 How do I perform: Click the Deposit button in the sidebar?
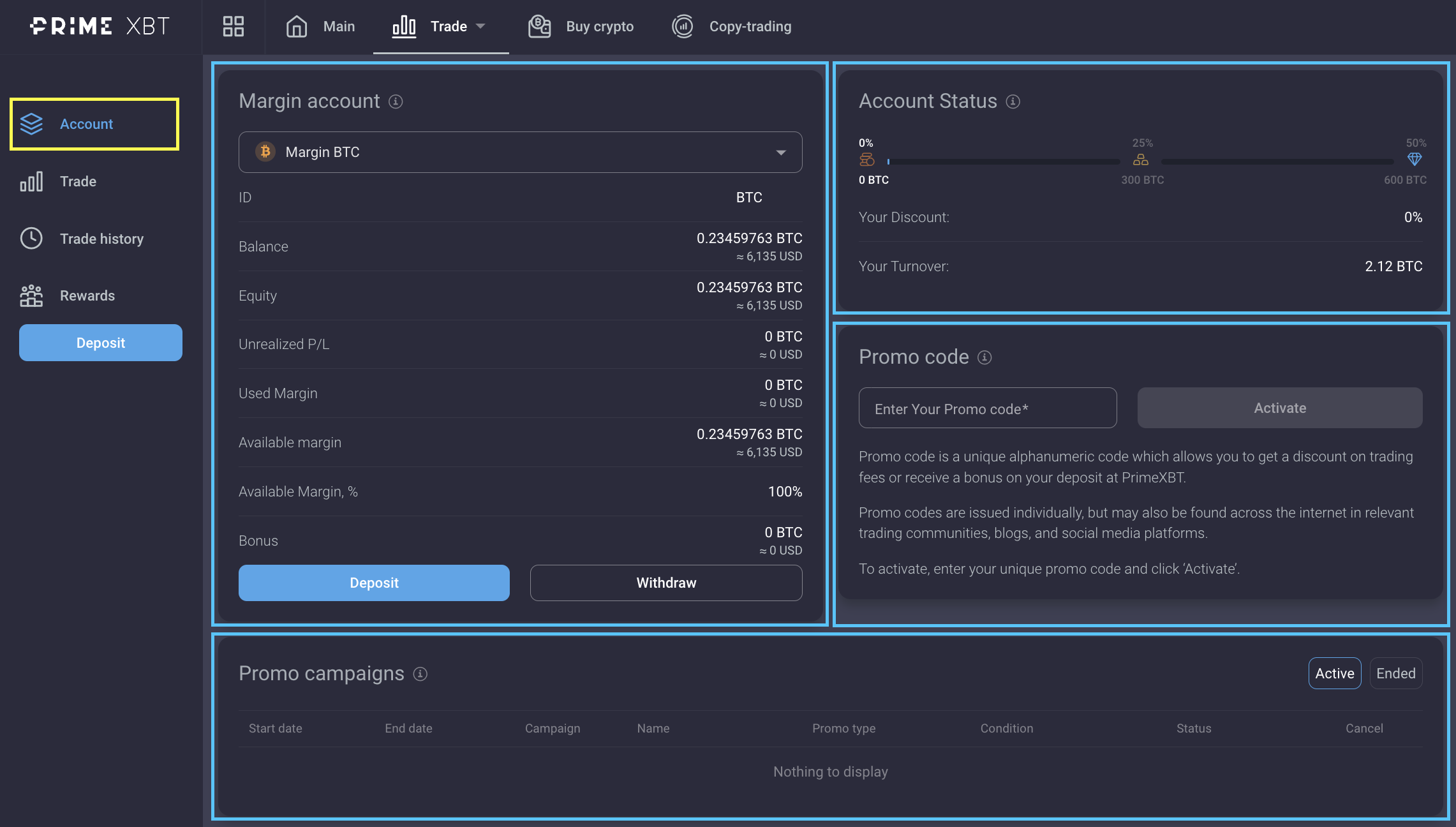(x=100, y=343)
